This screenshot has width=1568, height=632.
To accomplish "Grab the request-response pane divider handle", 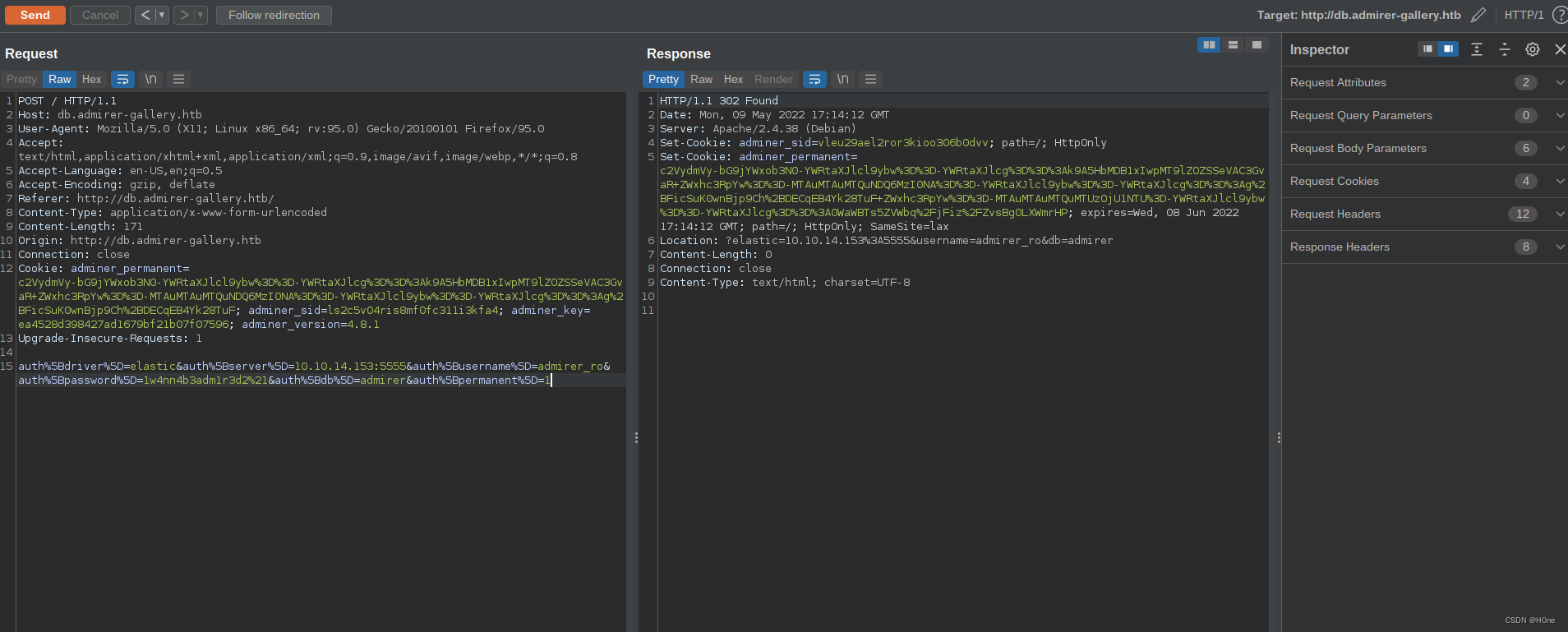I will (636, 437).
